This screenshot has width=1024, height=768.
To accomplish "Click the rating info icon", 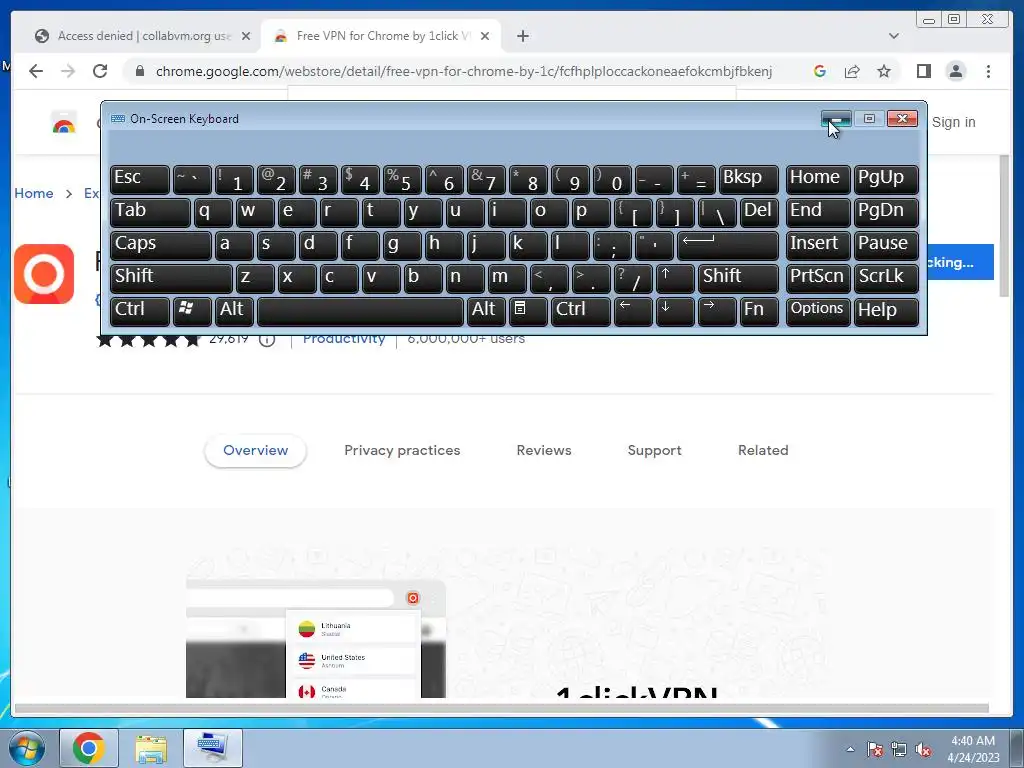I will 266,340.
